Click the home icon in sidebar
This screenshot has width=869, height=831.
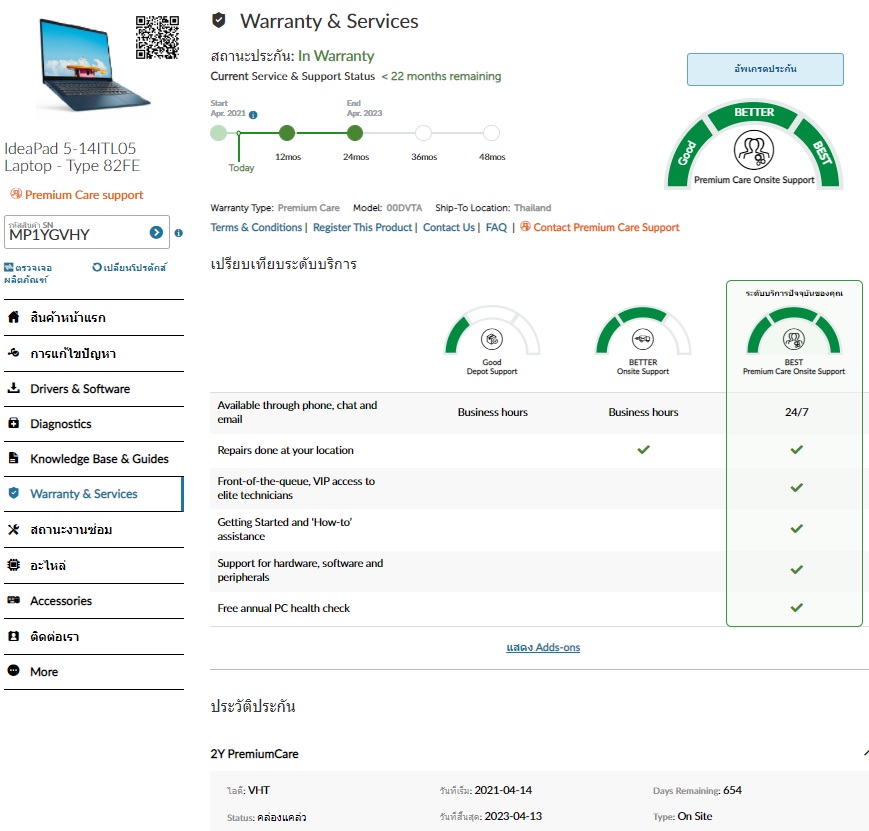point(14,317)
